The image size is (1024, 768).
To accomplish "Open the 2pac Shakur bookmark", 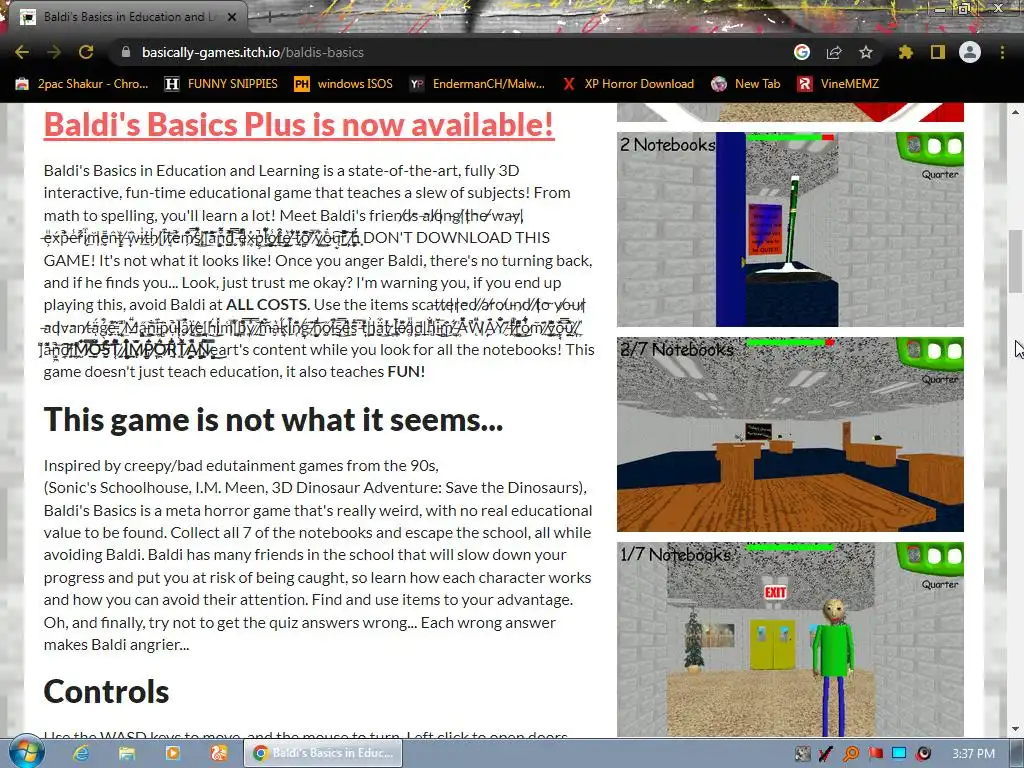I will tap(82, 84).
